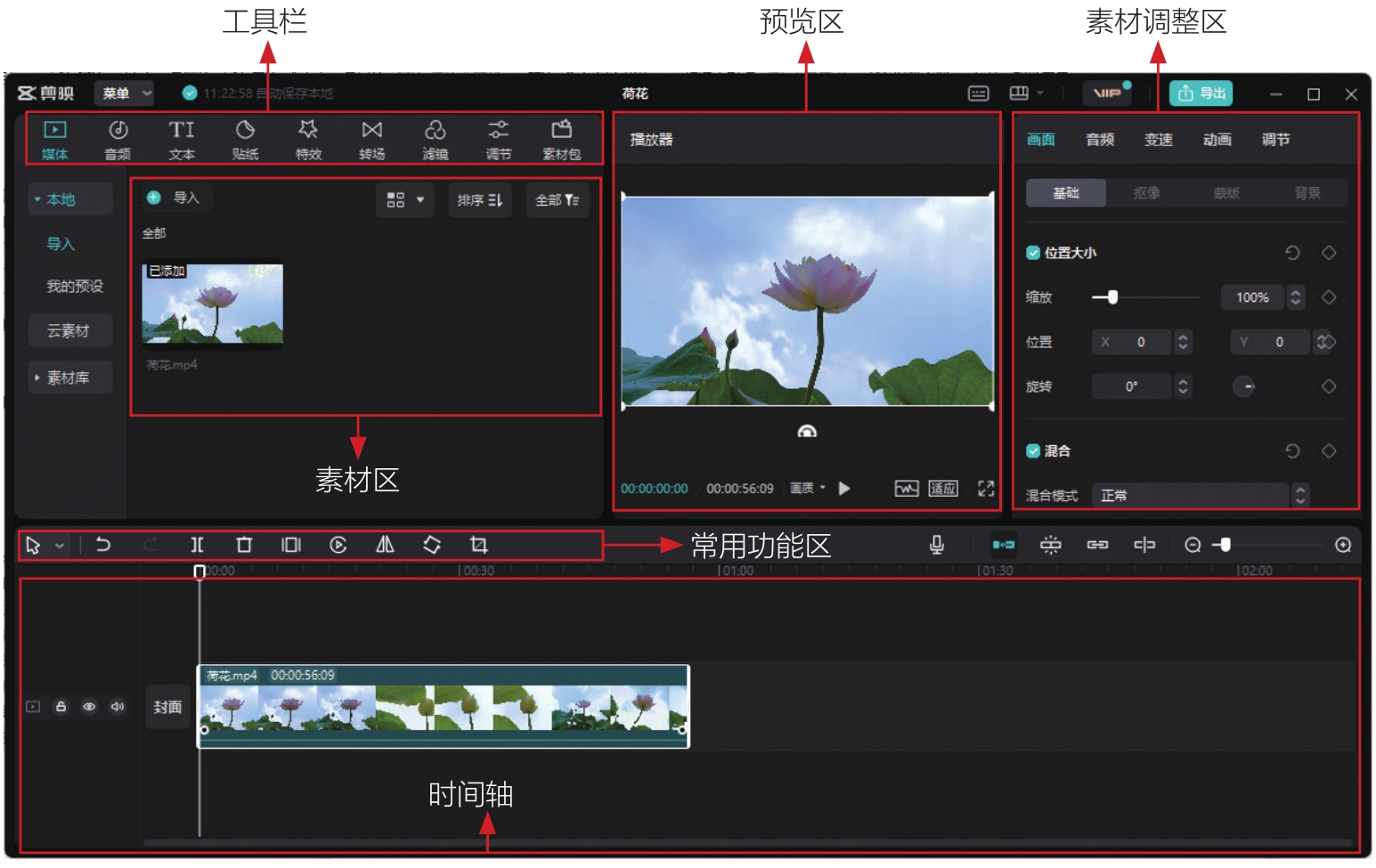Switch to the 调节 tab in adjustment panel
This screenshot has width=1376, height=868.
coord(1275,140)
